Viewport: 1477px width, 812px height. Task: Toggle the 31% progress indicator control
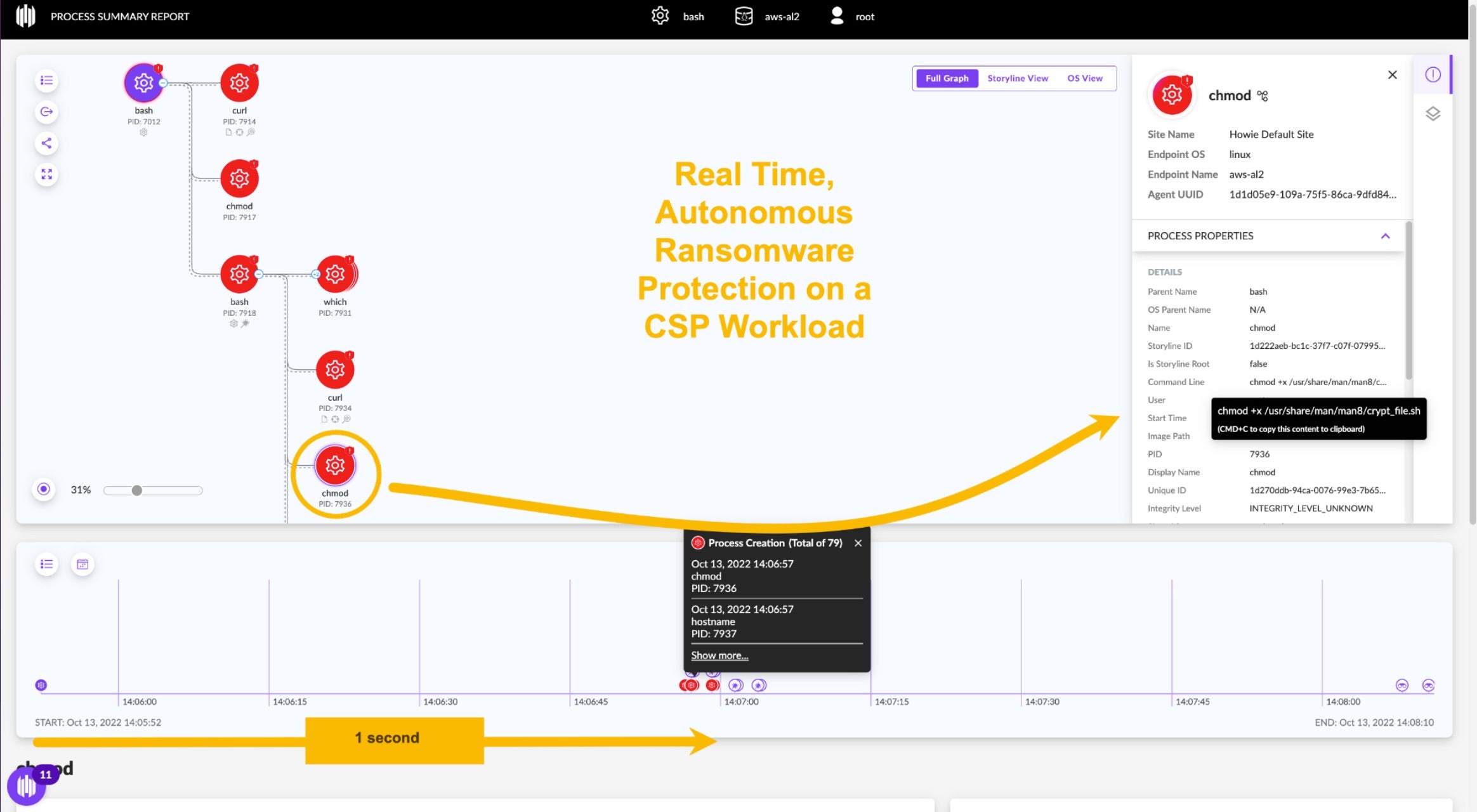click(x=44, y=490)
